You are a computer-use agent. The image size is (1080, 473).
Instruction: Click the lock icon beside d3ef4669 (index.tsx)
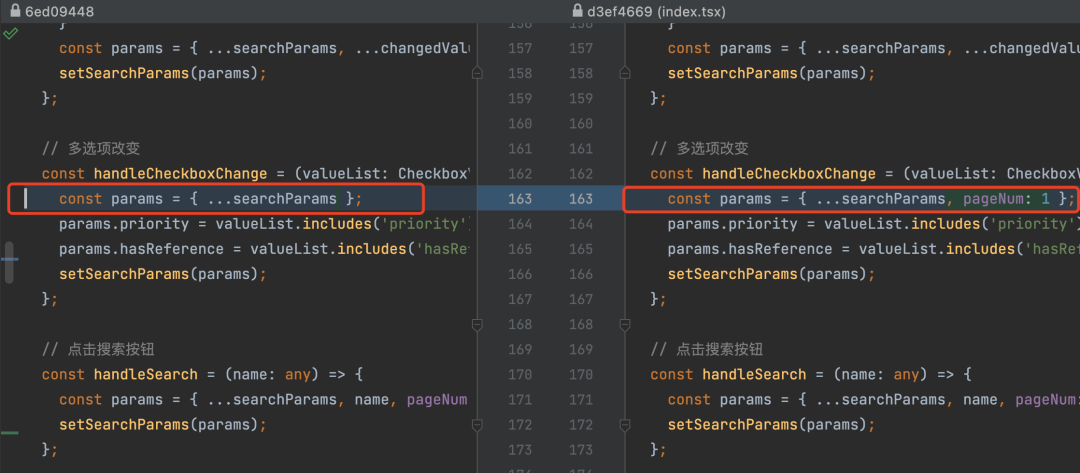[577, 11]
